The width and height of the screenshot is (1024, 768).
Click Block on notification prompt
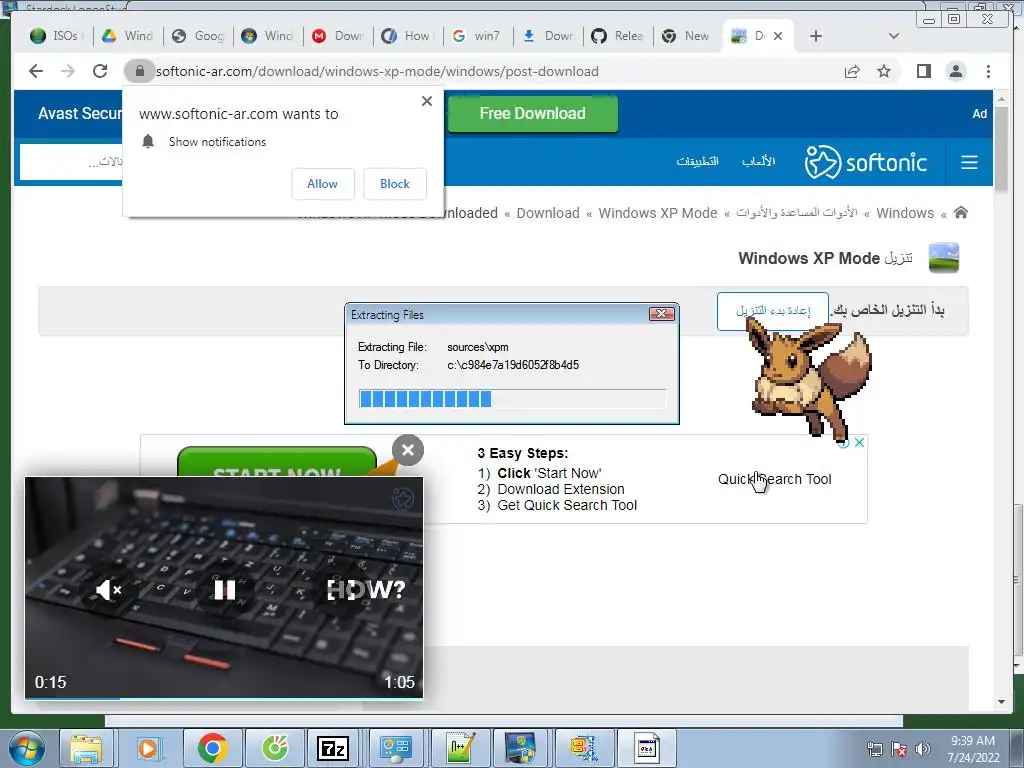click(394, 184)
